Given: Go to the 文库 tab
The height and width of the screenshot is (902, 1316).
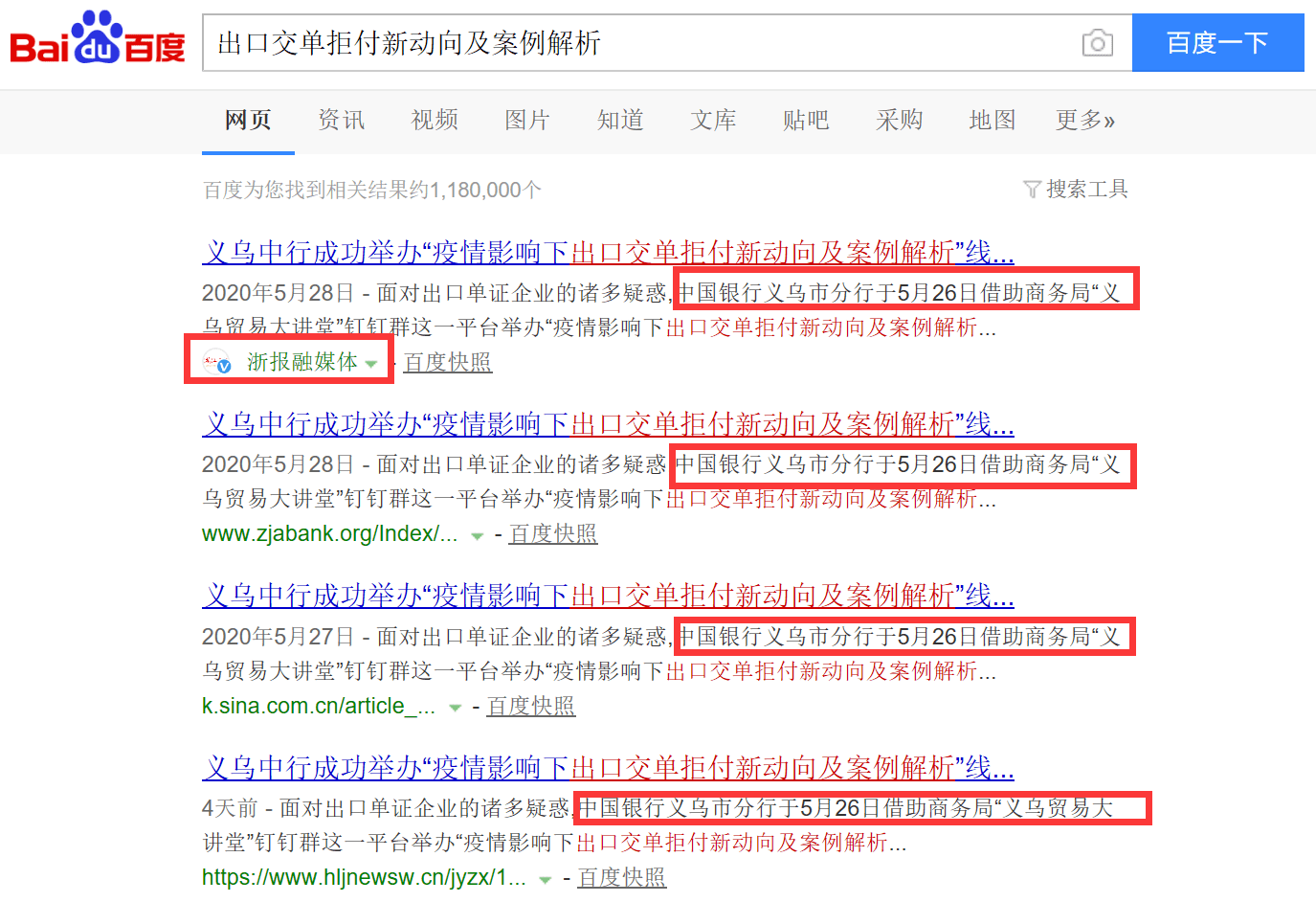Looking at the screenshot, I should [x=713, y=121].
